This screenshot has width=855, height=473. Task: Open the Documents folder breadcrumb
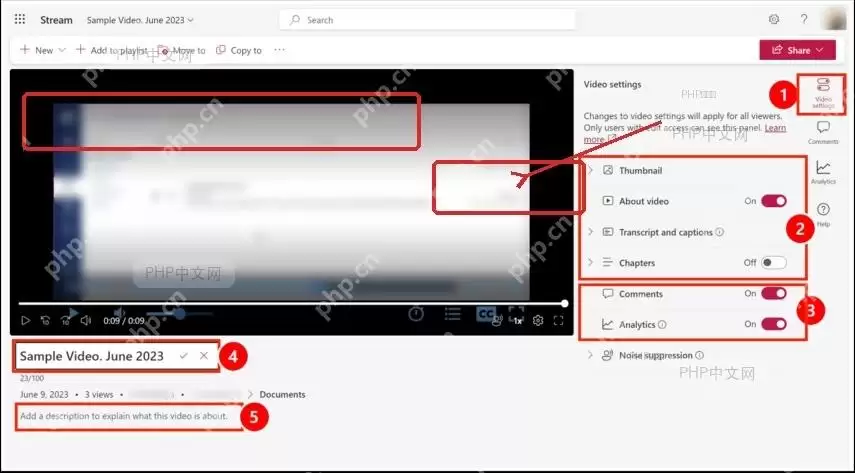[x=282, y=394]
